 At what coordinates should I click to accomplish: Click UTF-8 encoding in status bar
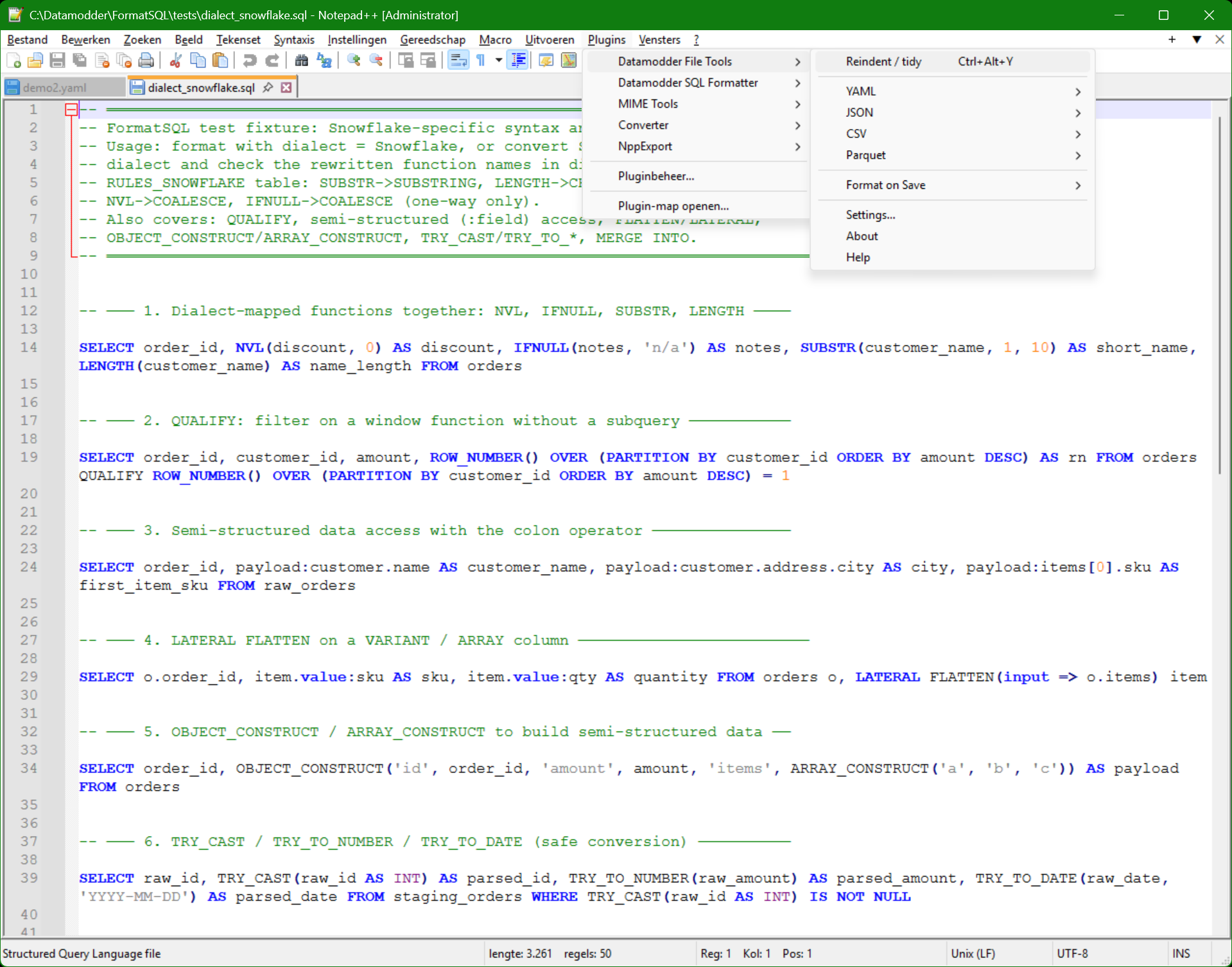(x=1072, y=954)
